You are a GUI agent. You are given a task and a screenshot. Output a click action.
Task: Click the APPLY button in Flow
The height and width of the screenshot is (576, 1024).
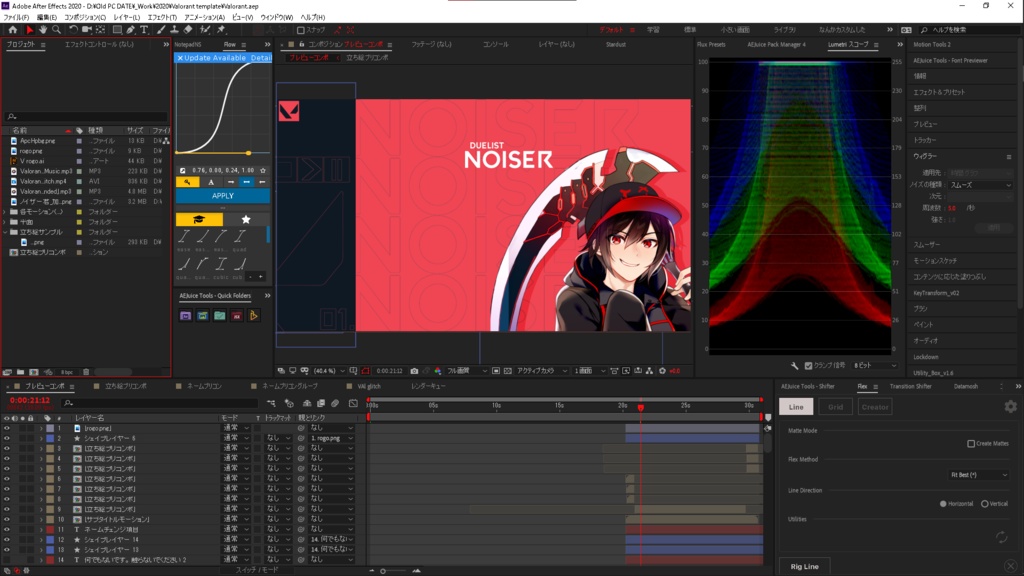pos(223,196)
